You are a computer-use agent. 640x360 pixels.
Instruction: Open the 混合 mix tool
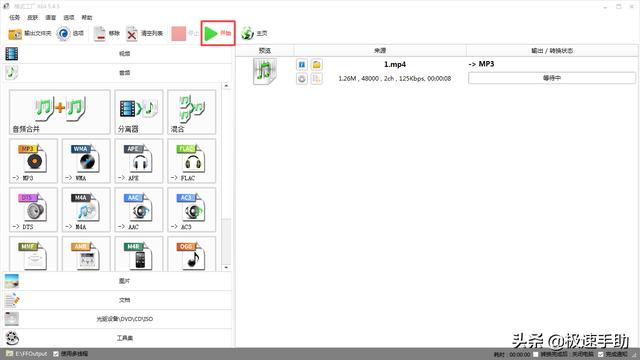[x=191, y=112]
